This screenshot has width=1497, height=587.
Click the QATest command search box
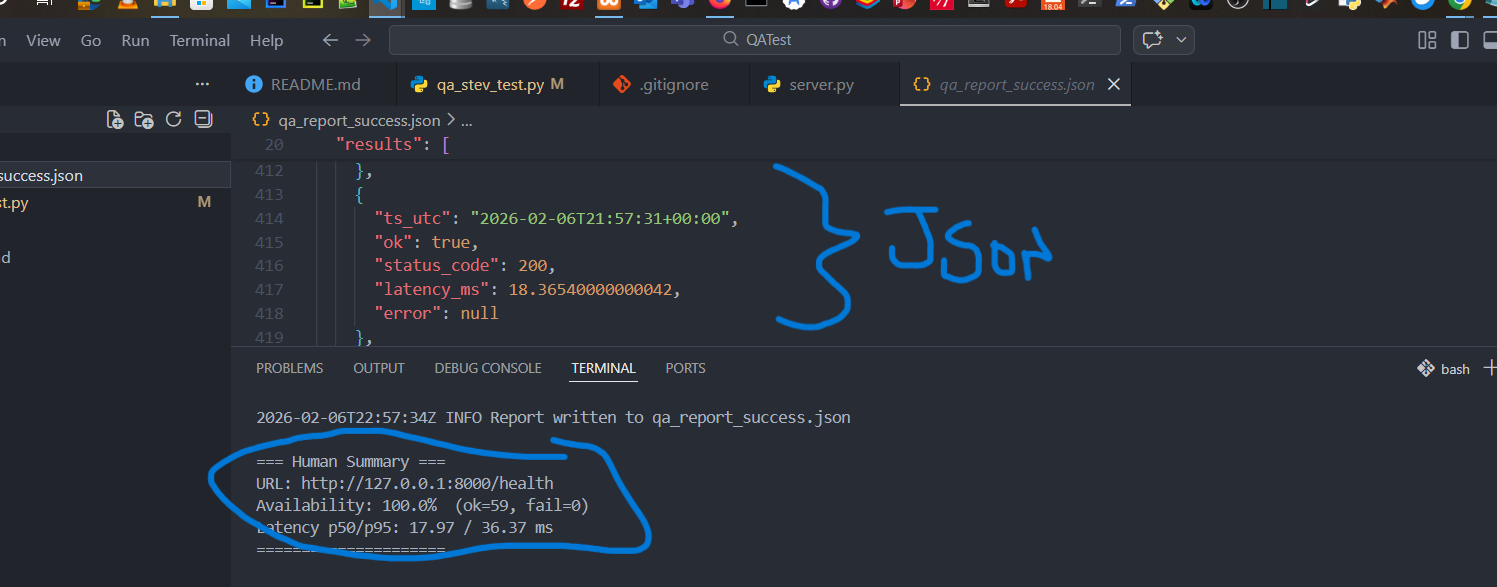pos(754,40)
